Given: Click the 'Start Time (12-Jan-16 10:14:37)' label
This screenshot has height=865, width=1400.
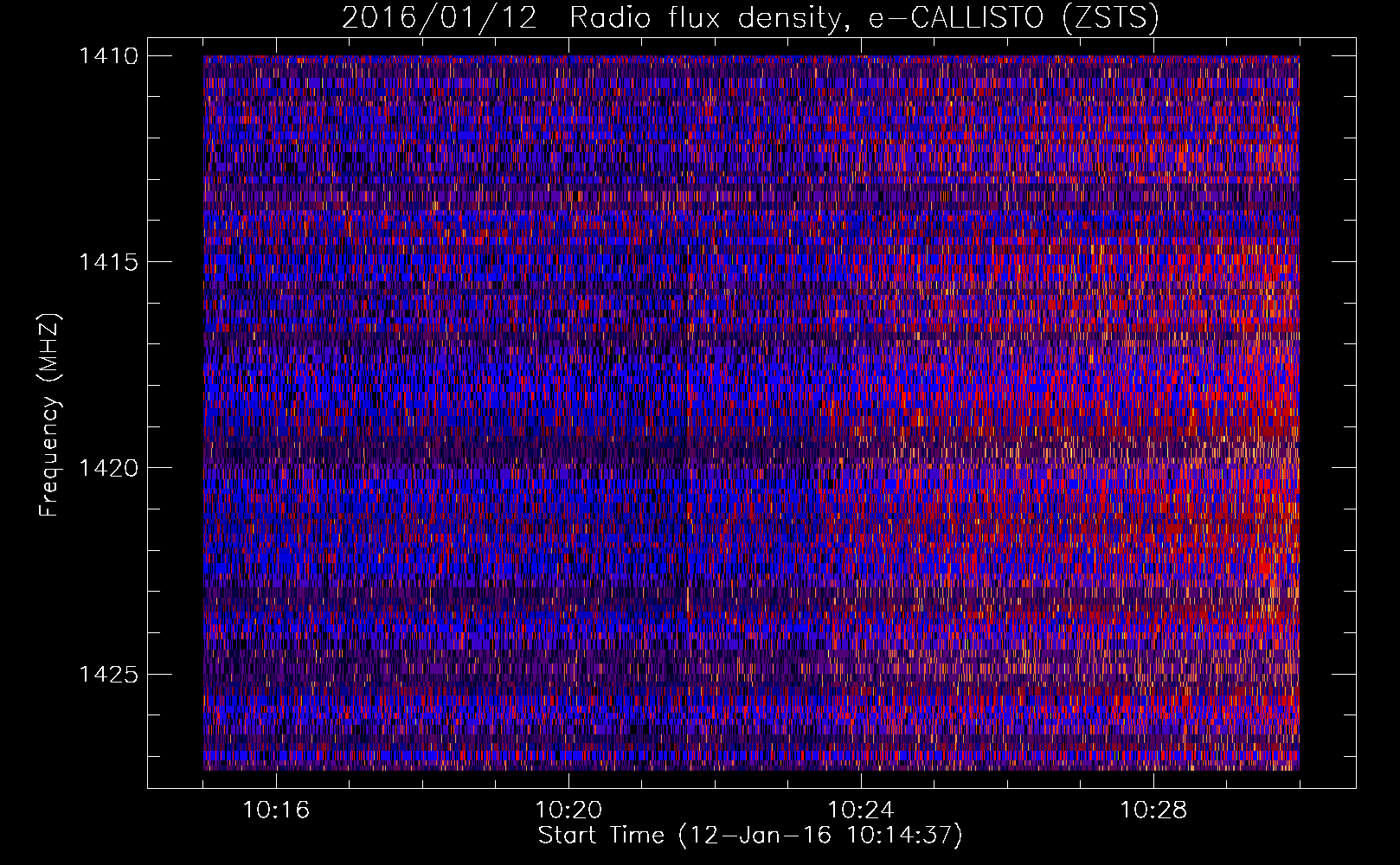Looking at the screenshot, I should (x=750, y=836).
